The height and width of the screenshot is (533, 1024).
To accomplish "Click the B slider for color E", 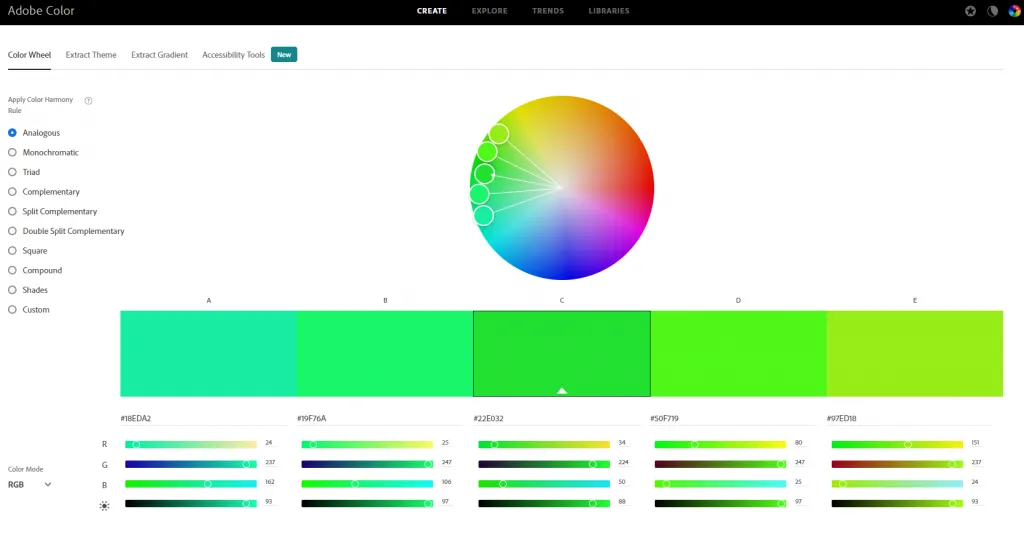I will click(x=897, y=484).
